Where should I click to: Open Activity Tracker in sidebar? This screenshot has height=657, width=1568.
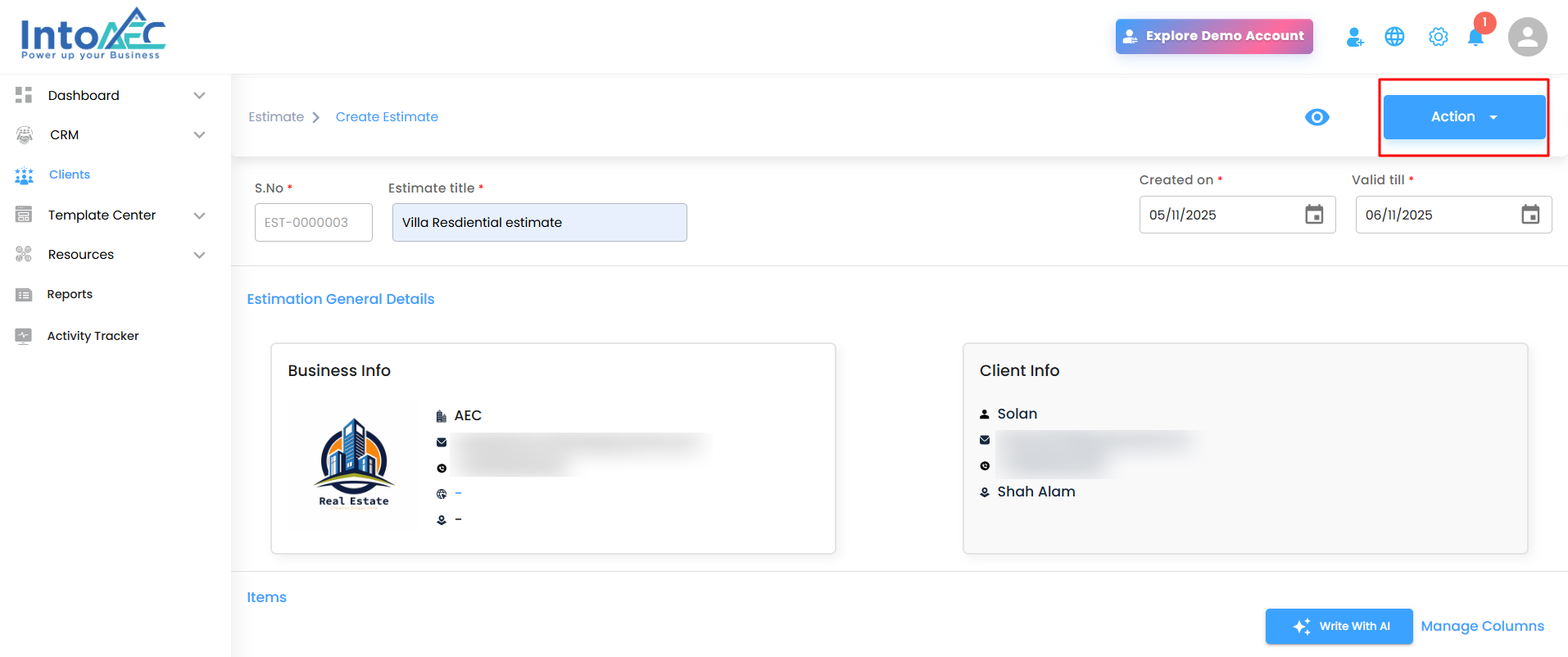tap(93, 336)
